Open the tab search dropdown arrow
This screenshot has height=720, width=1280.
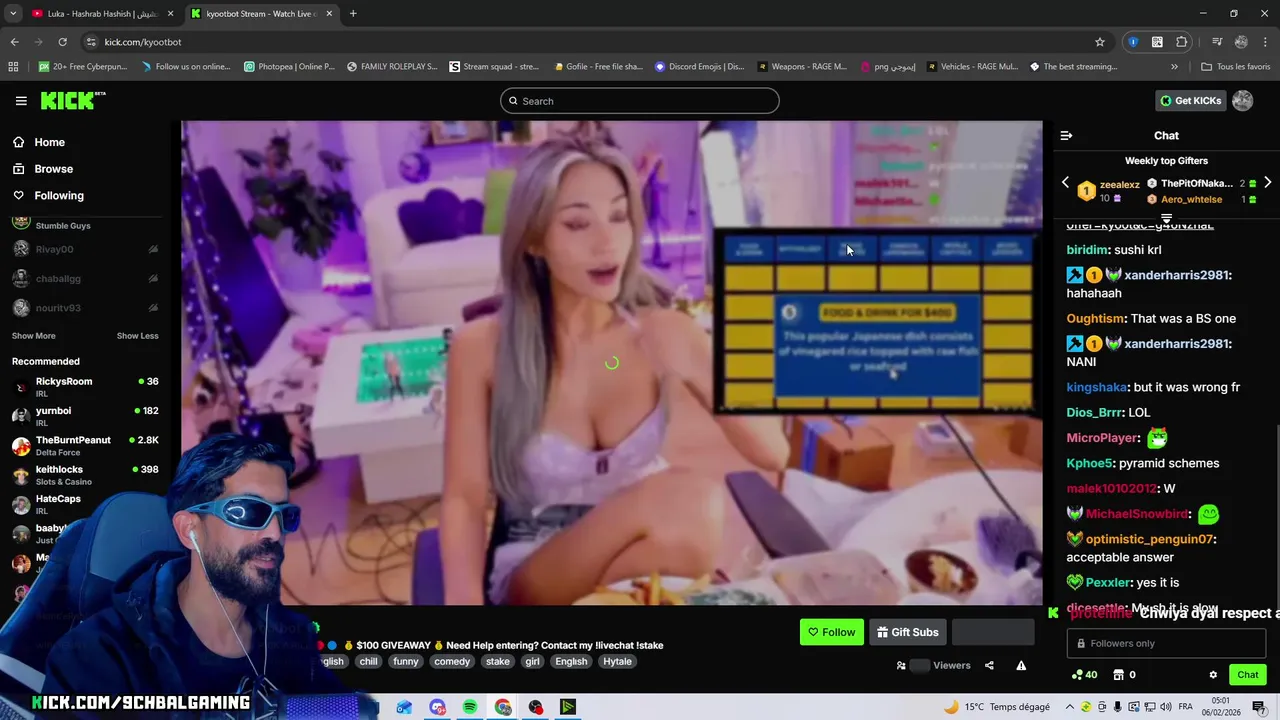click(13, 14)
